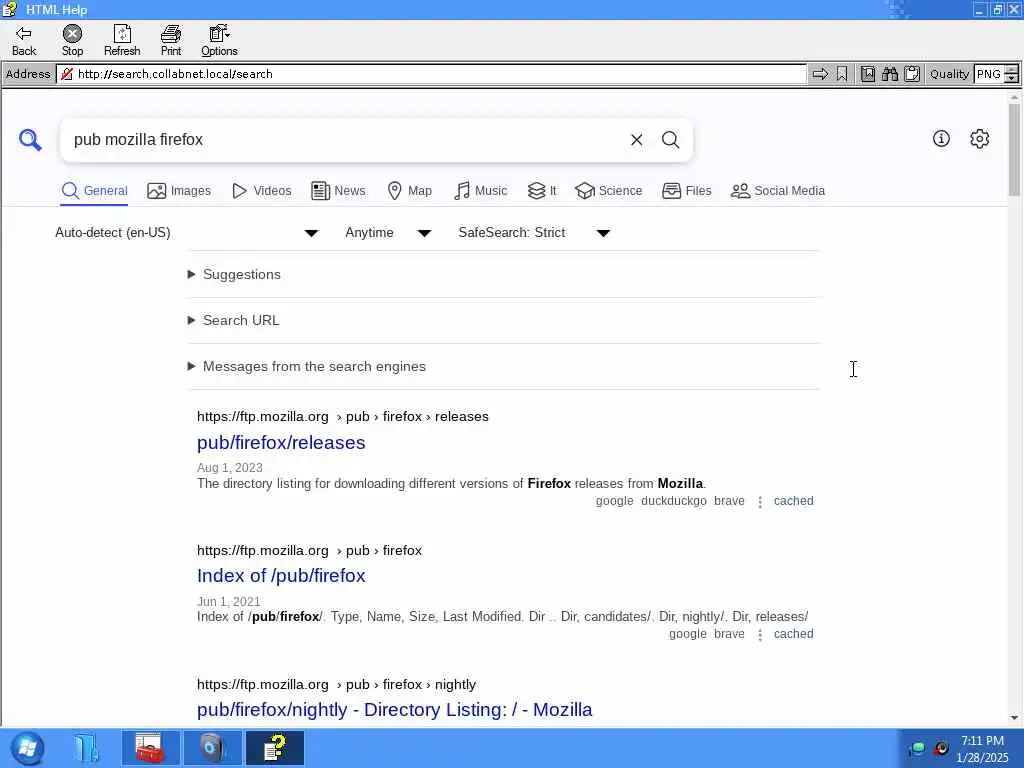The image size is (1024, 768).
Task: Refresh the current page
Action: [x=122, y=40]
